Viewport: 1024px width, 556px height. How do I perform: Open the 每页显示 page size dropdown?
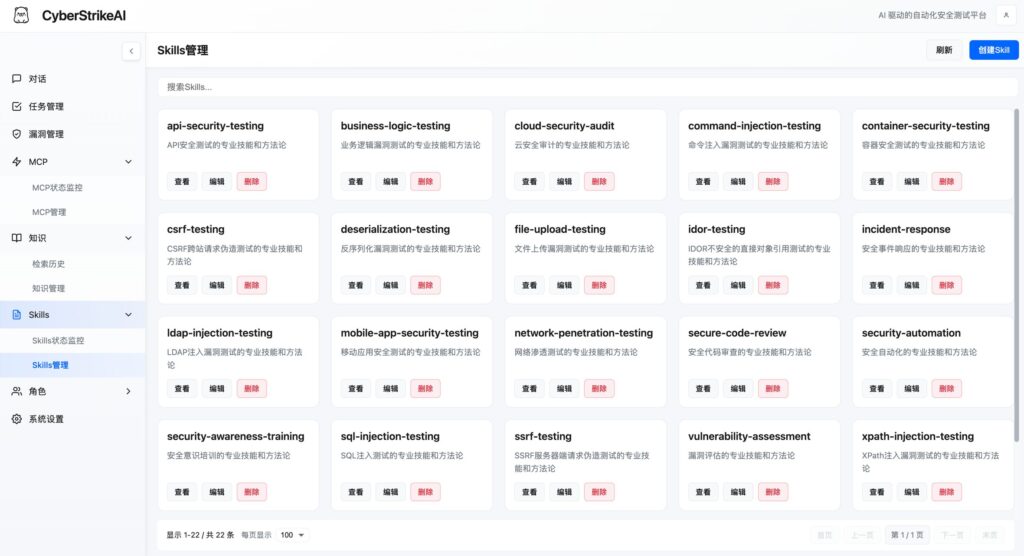293,535
